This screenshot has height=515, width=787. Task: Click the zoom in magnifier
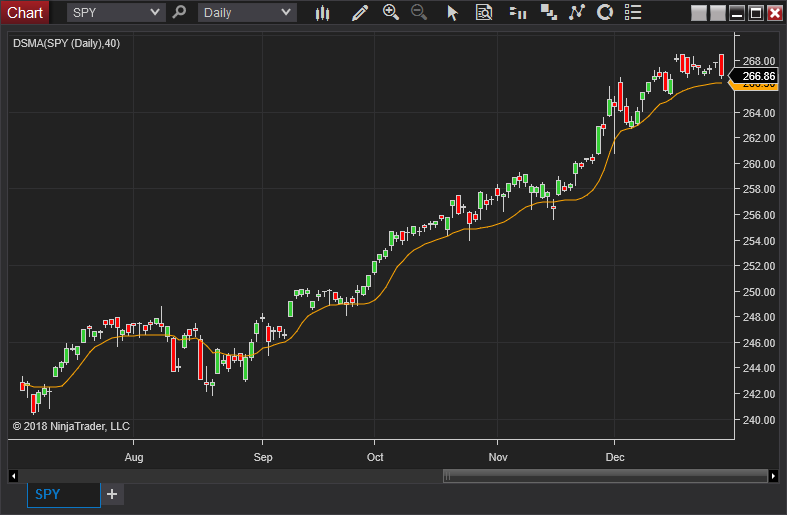click(x=391, y=13)
